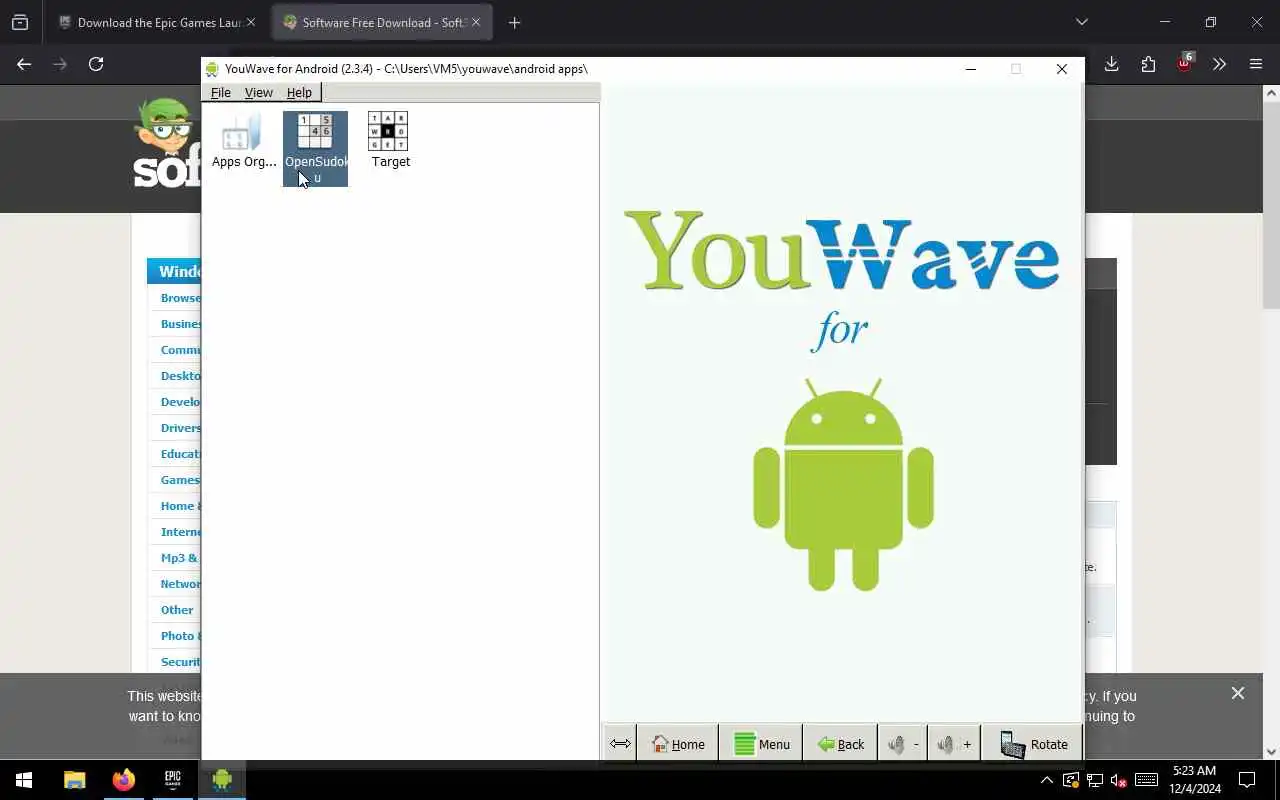This screenshot has width=1280, height=800.
Task: Open File Explorer from the taskbar
Action: [74, 780]
